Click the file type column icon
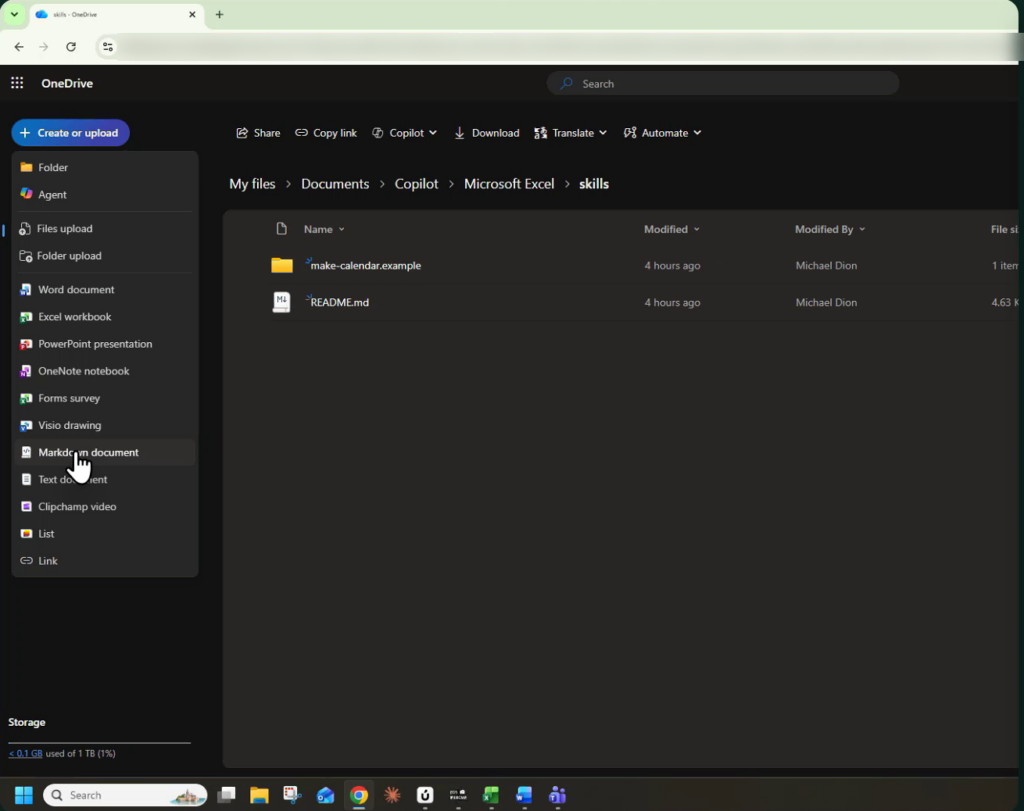The image size is (1024, 811). (x=281, y=229)
